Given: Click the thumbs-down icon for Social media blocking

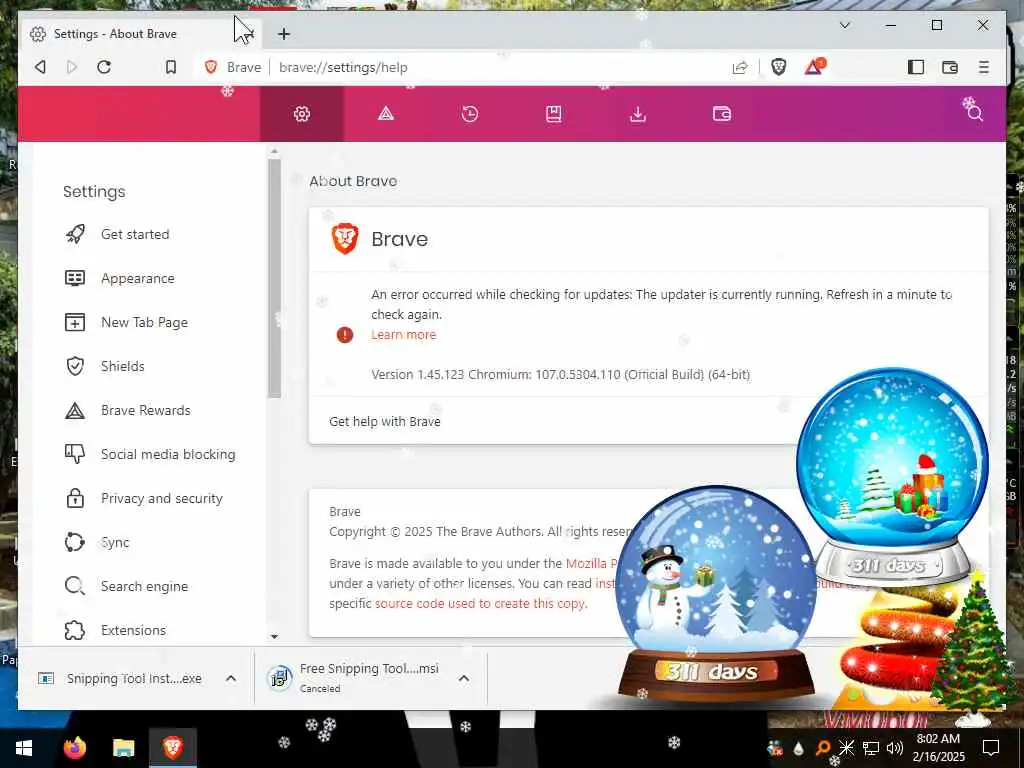Looking at the screenshot, I should [75, 454].
